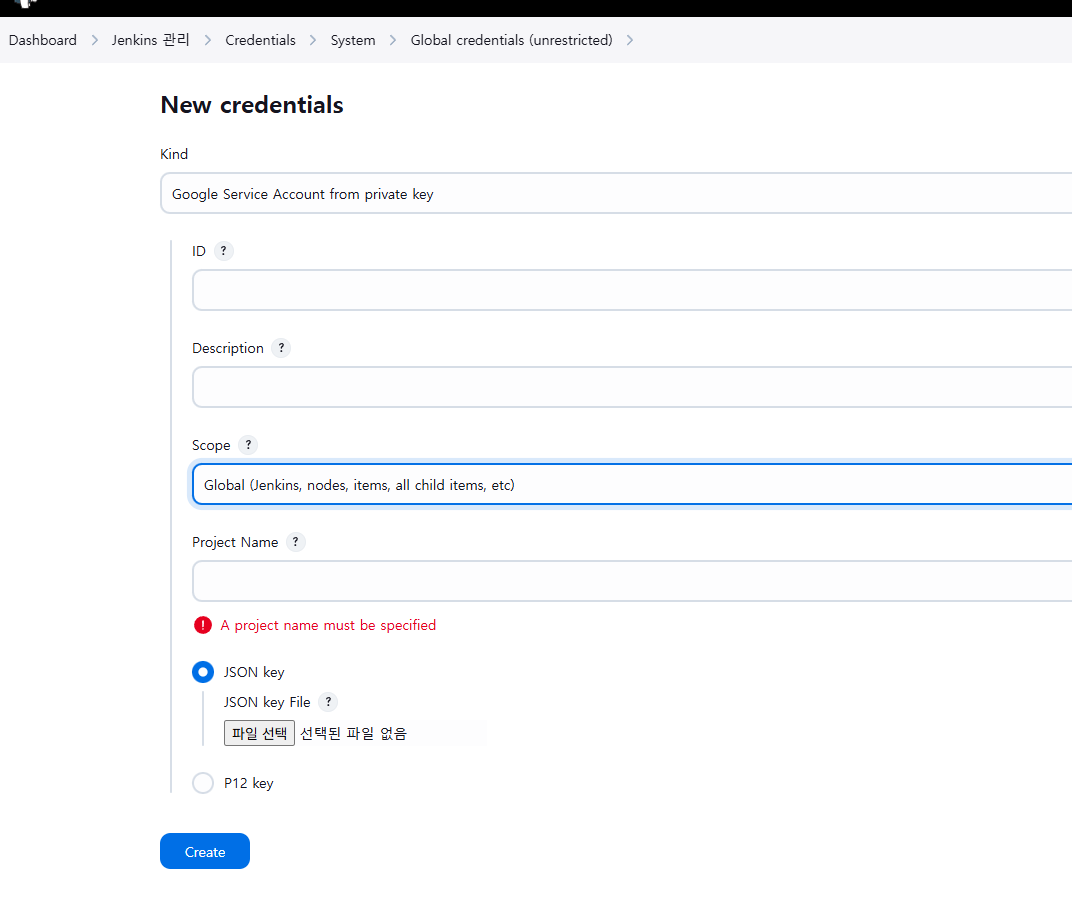Open Global credentials (unrestricted) breadcrumb
This screenshot has height=900, width=1072.
pos(511,40)
